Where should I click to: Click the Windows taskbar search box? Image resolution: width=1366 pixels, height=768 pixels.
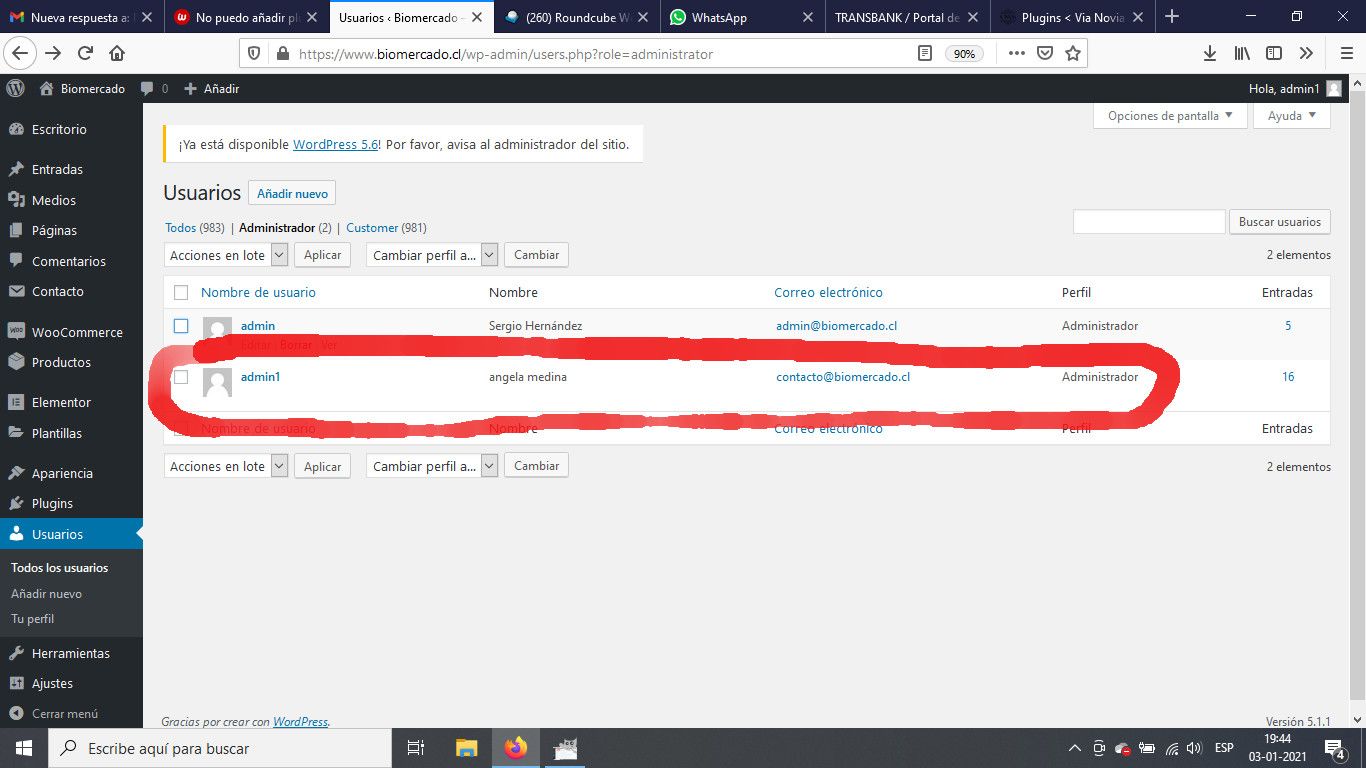coord(219,748)
